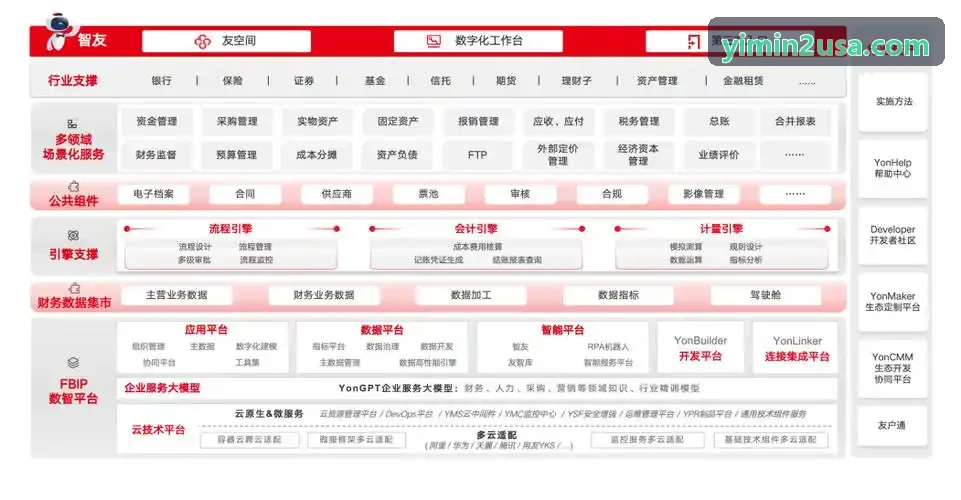Select 资产管理 industry item

click(657, 81)
